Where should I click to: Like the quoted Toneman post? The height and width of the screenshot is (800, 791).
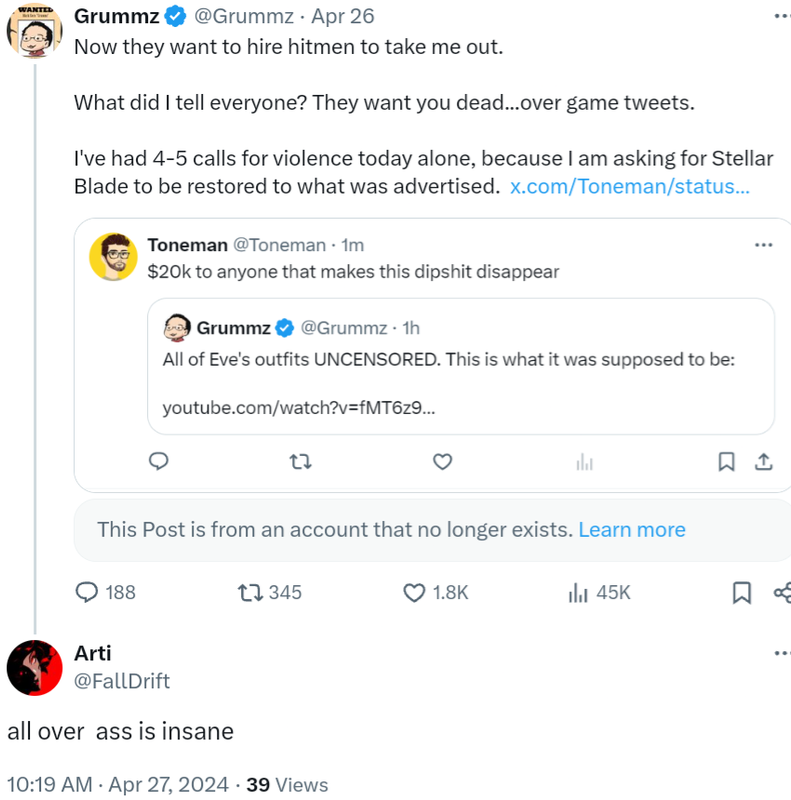pos(442,461)
